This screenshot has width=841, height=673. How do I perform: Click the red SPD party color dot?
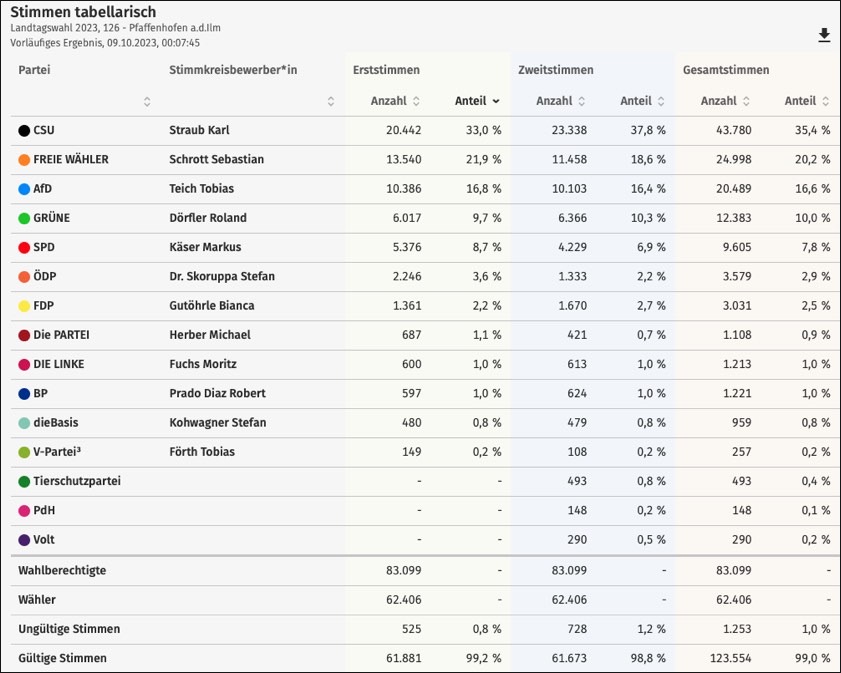(x=24, y=247)
